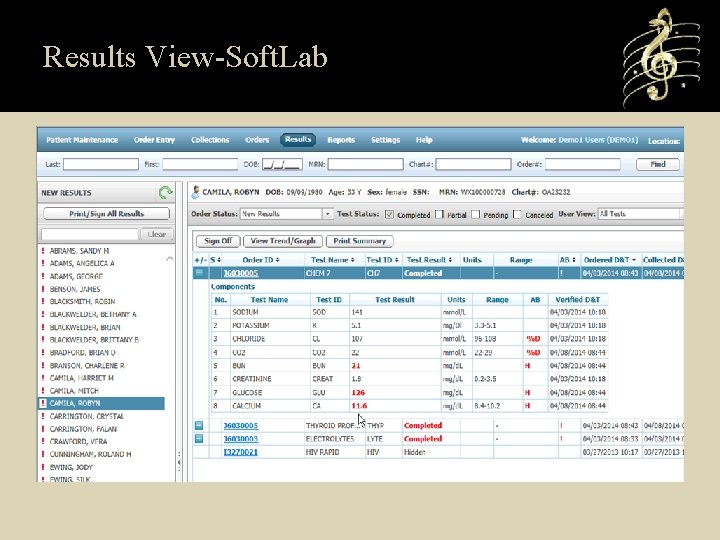Sort by Ordered D&T column
The width and height of the screenshot is (720, 540).
coord(609,260)
